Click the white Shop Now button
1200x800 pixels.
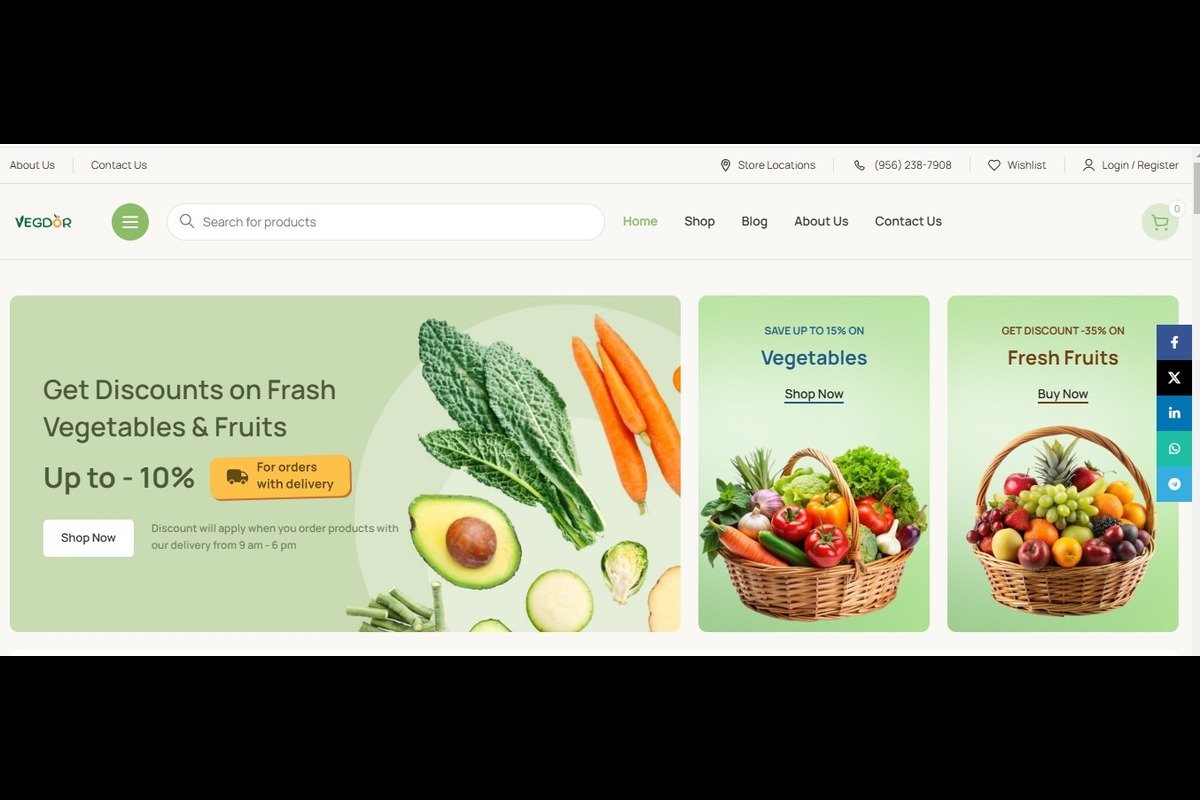point(88,538)
